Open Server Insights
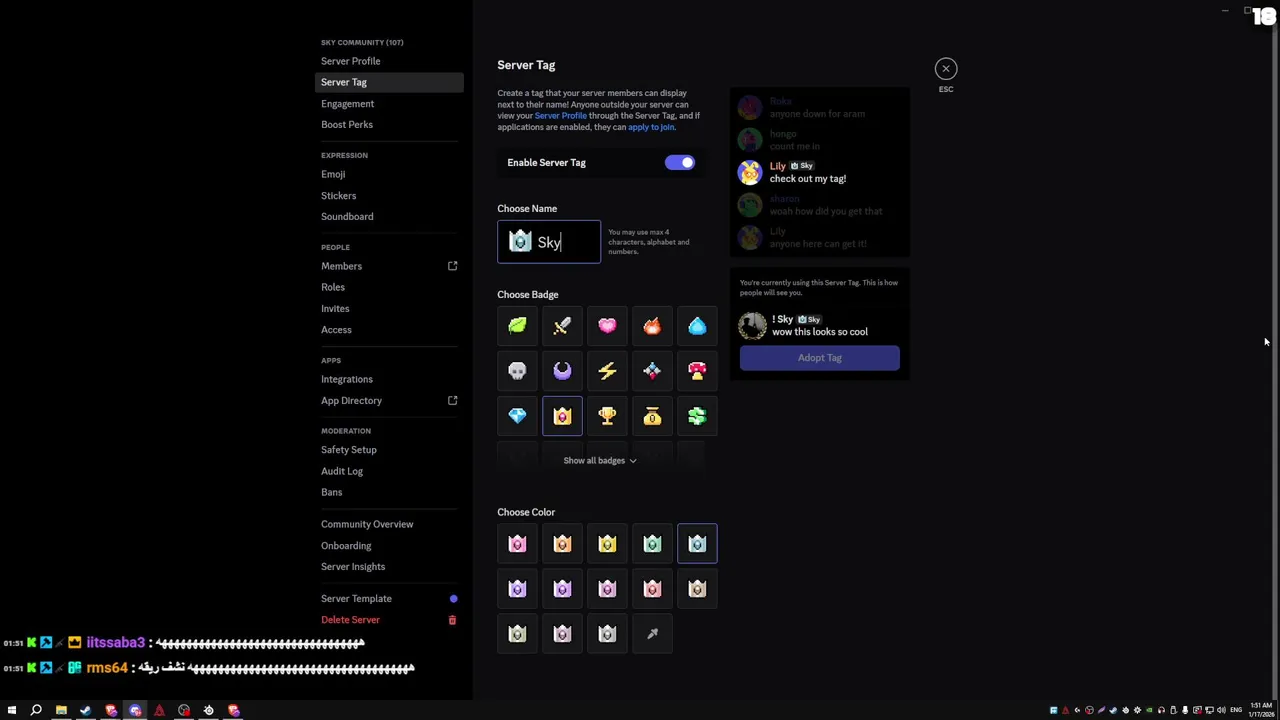 [x=389, y=567]
